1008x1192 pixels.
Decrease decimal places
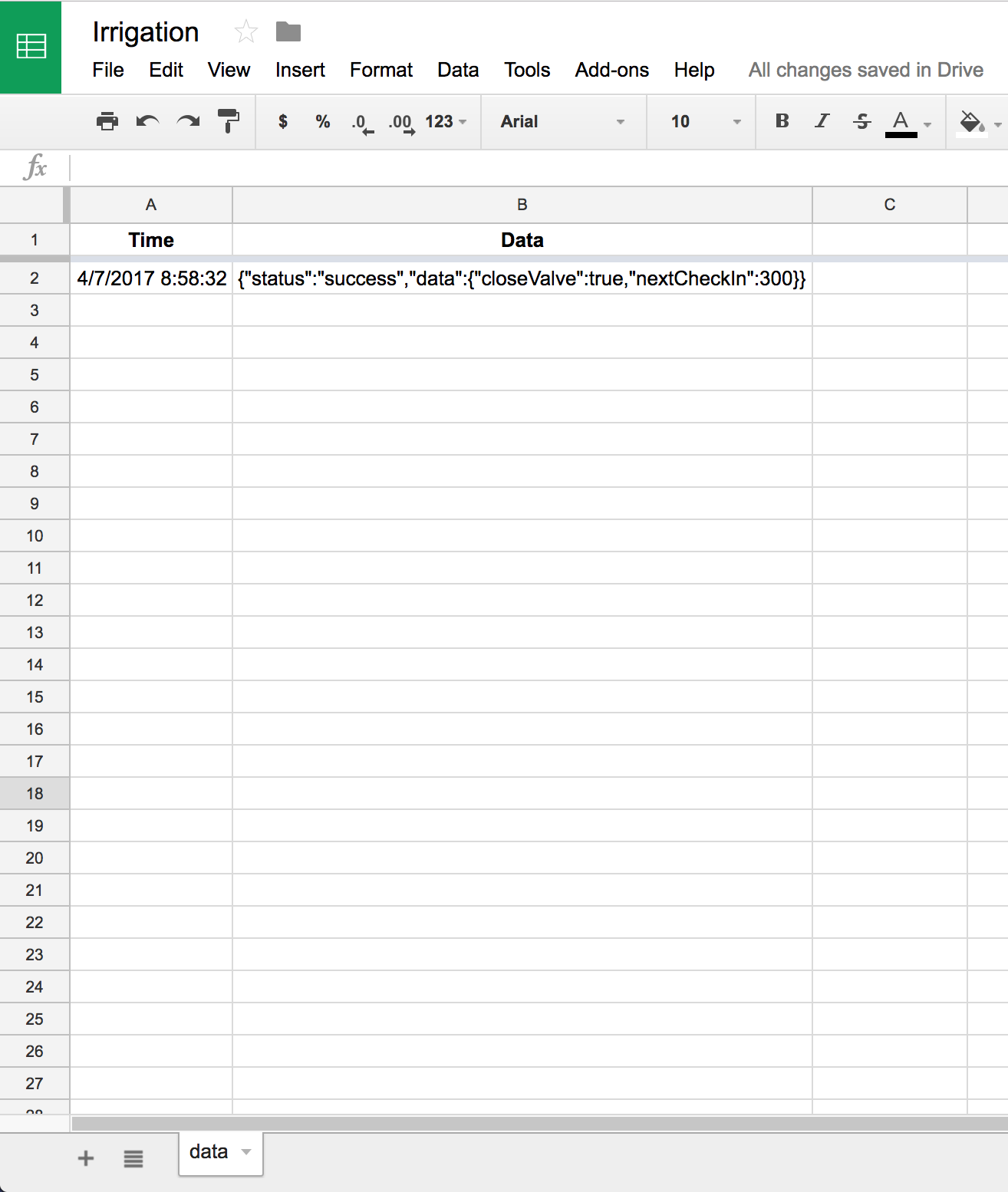[x=363, y=123]
